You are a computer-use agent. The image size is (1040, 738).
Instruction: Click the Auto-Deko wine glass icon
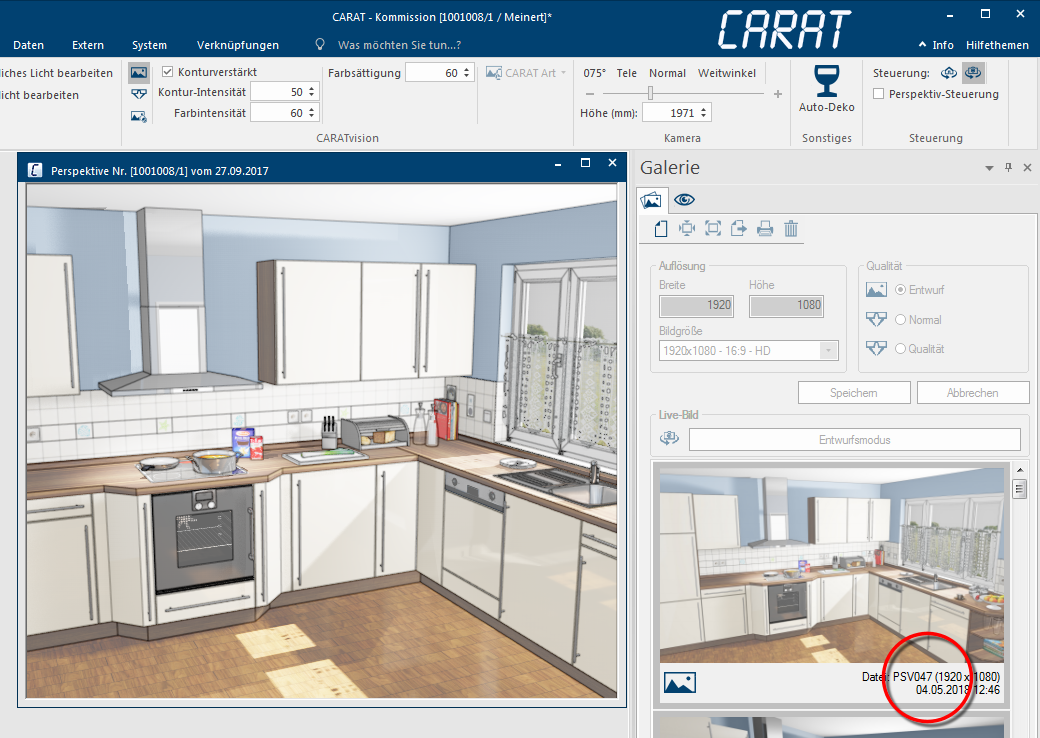(x=826, y=80)
